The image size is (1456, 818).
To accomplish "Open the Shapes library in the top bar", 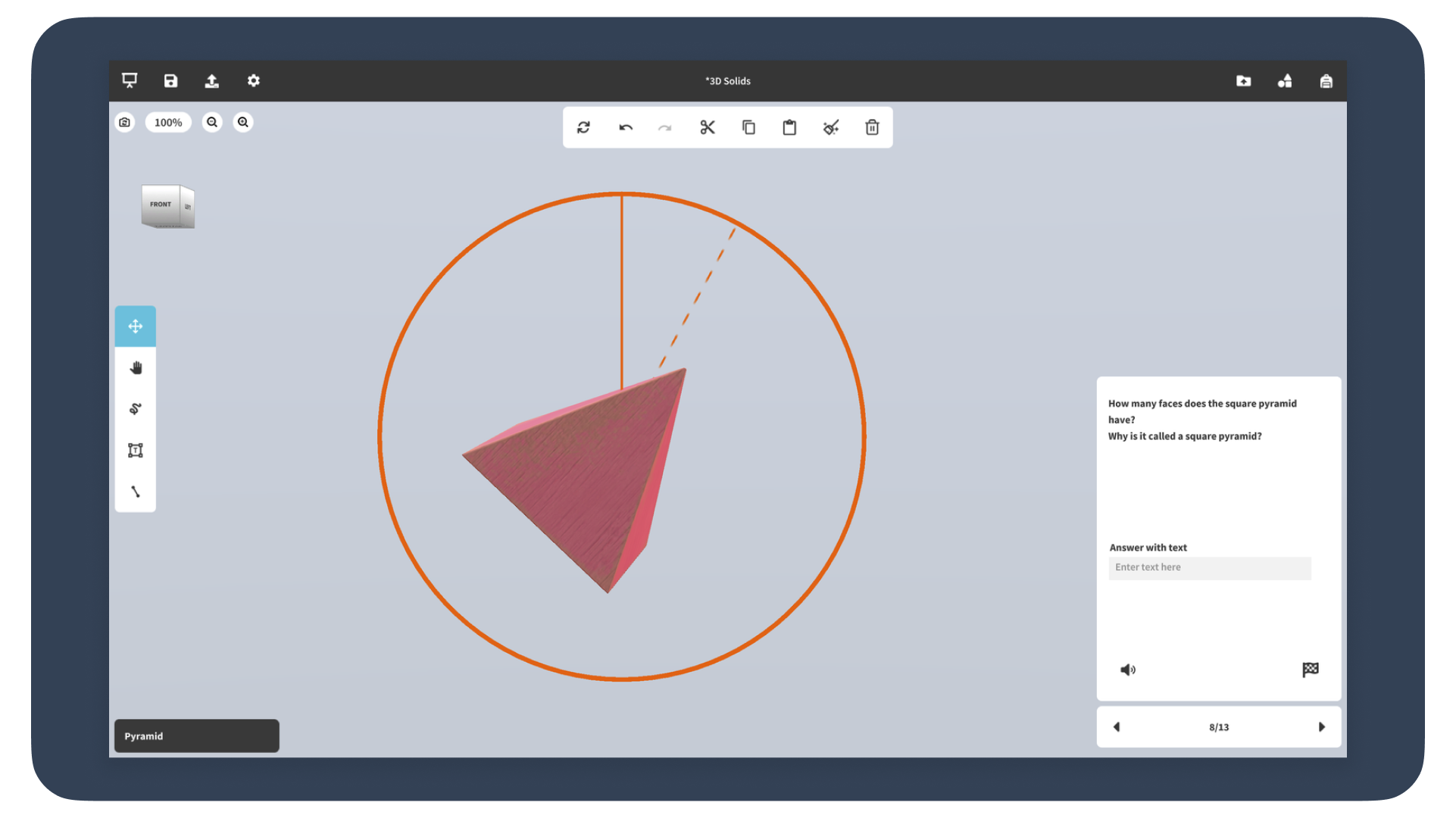I will [1285, 80].
